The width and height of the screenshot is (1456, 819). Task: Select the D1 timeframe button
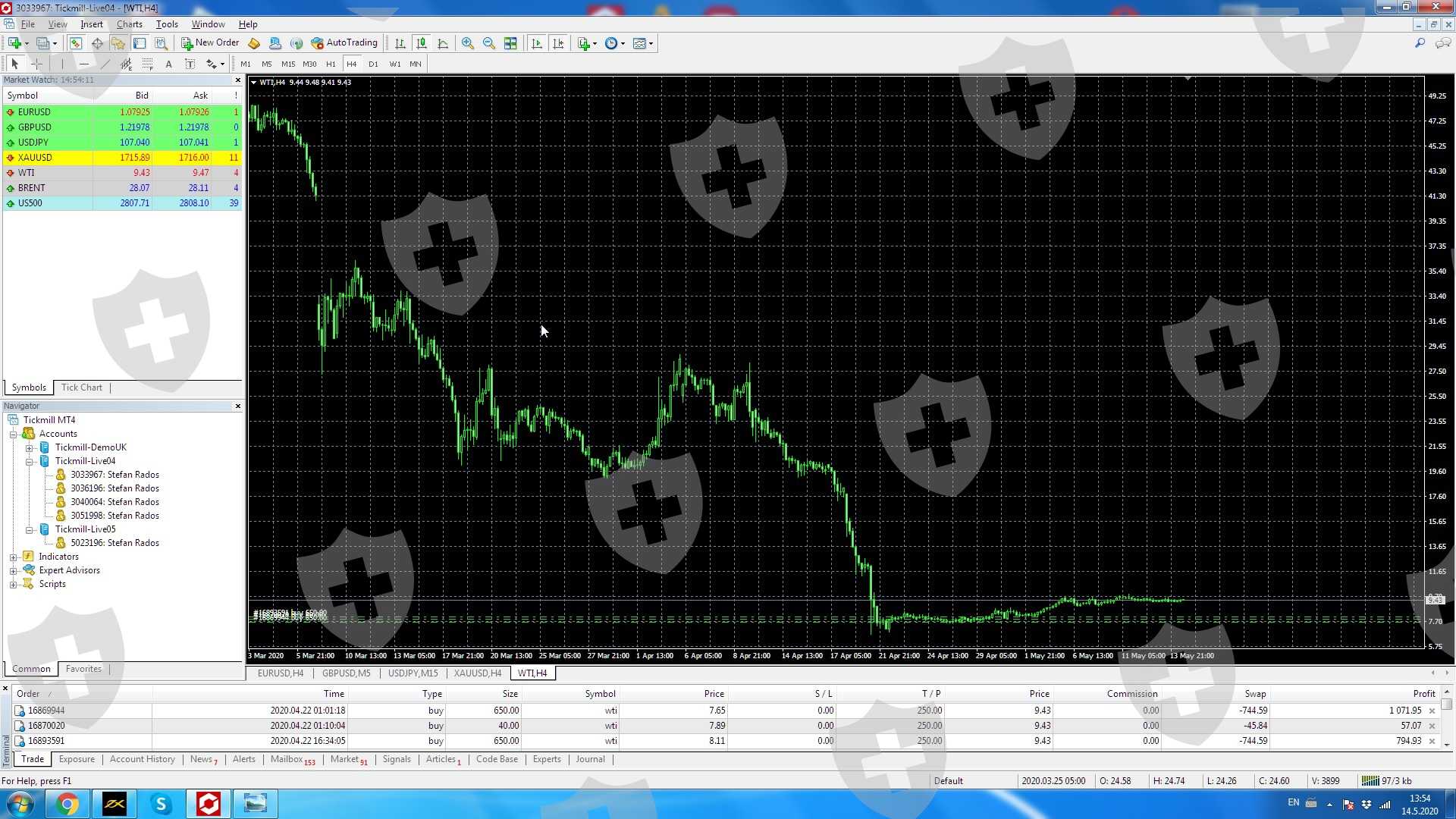[373, 64]
